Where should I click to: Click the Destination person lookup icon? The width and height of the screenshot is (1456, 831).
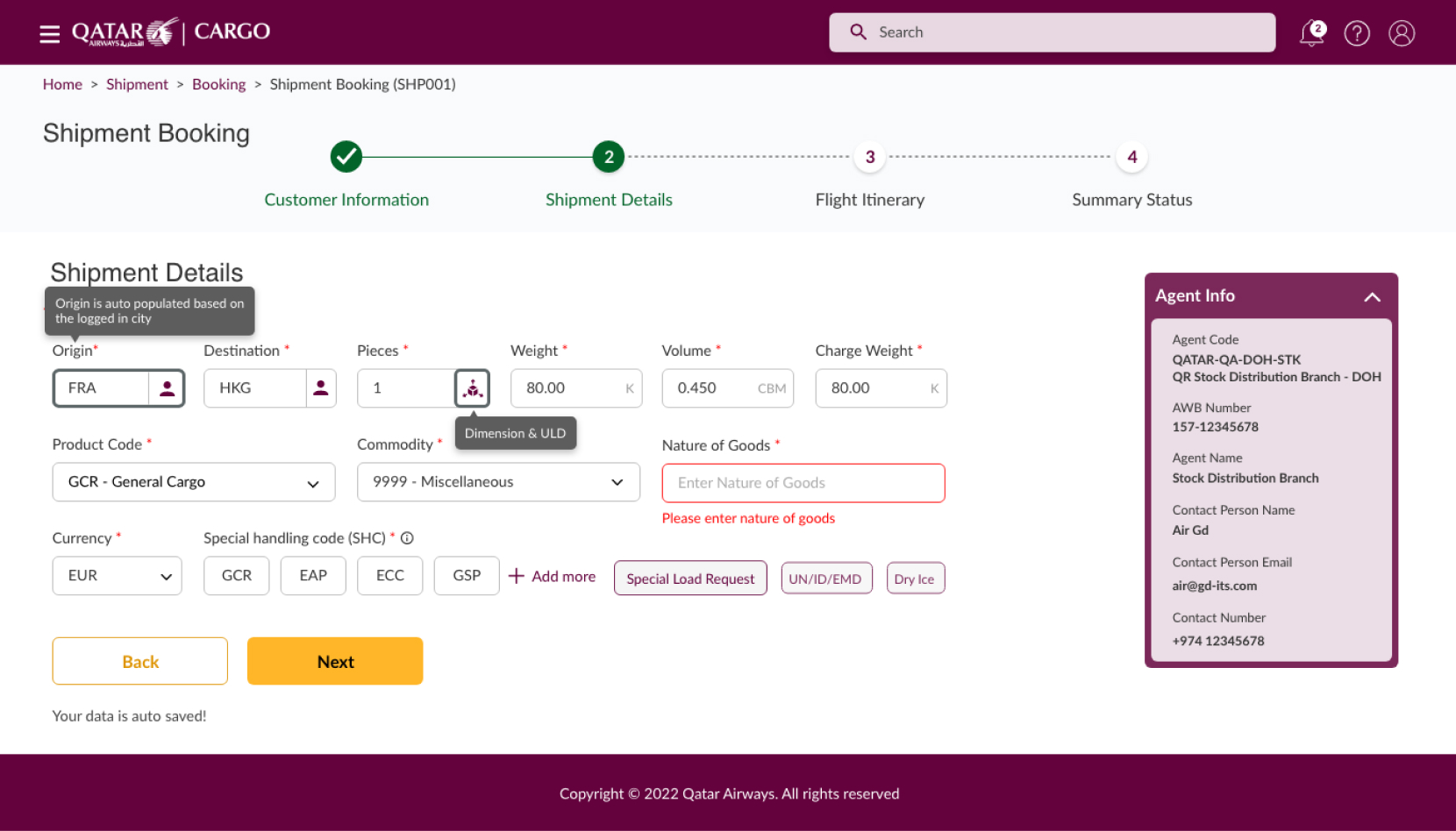[321, 388]
